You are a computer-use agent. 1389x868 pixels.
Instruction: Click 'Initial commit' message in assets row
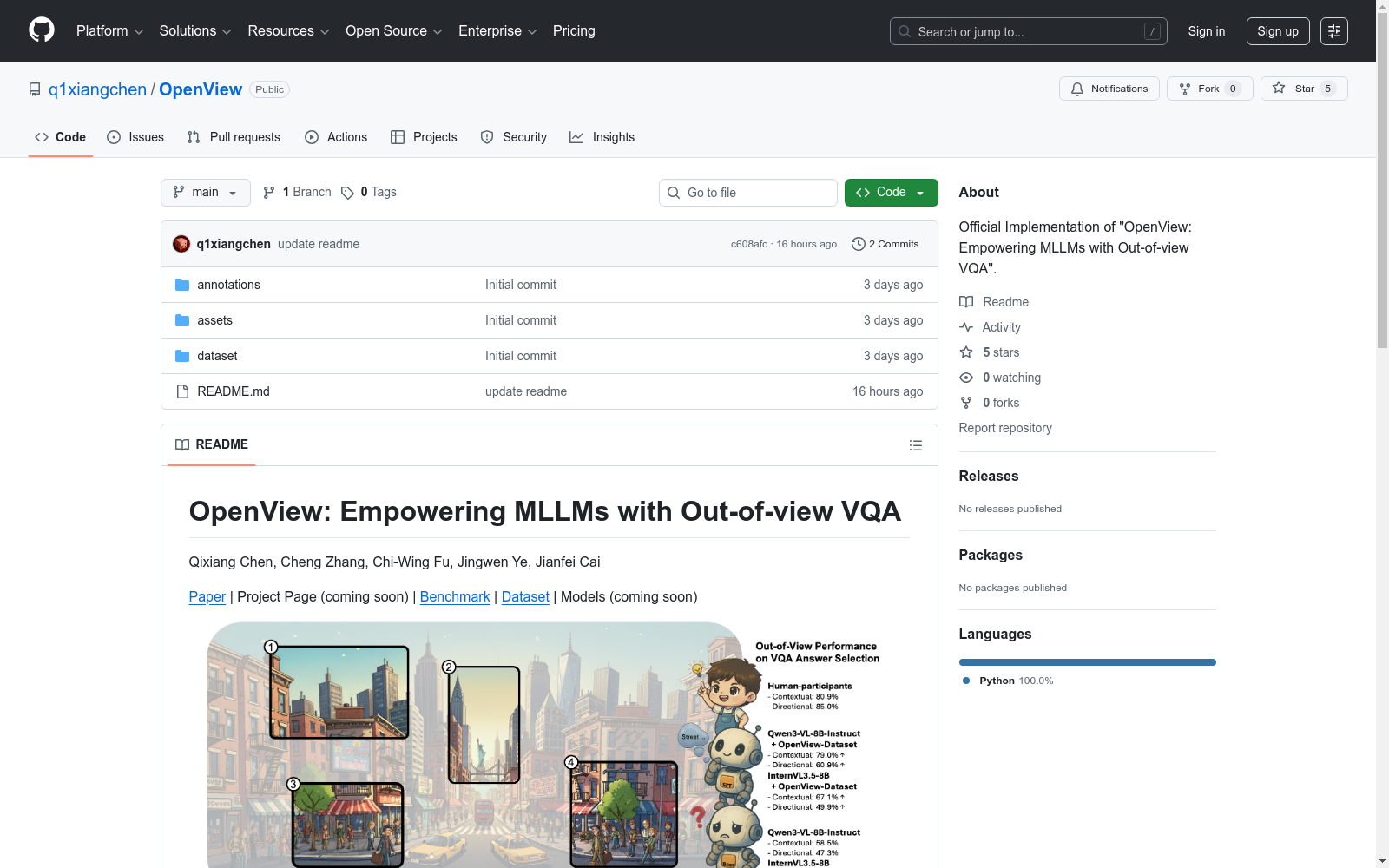pos(521,320)
